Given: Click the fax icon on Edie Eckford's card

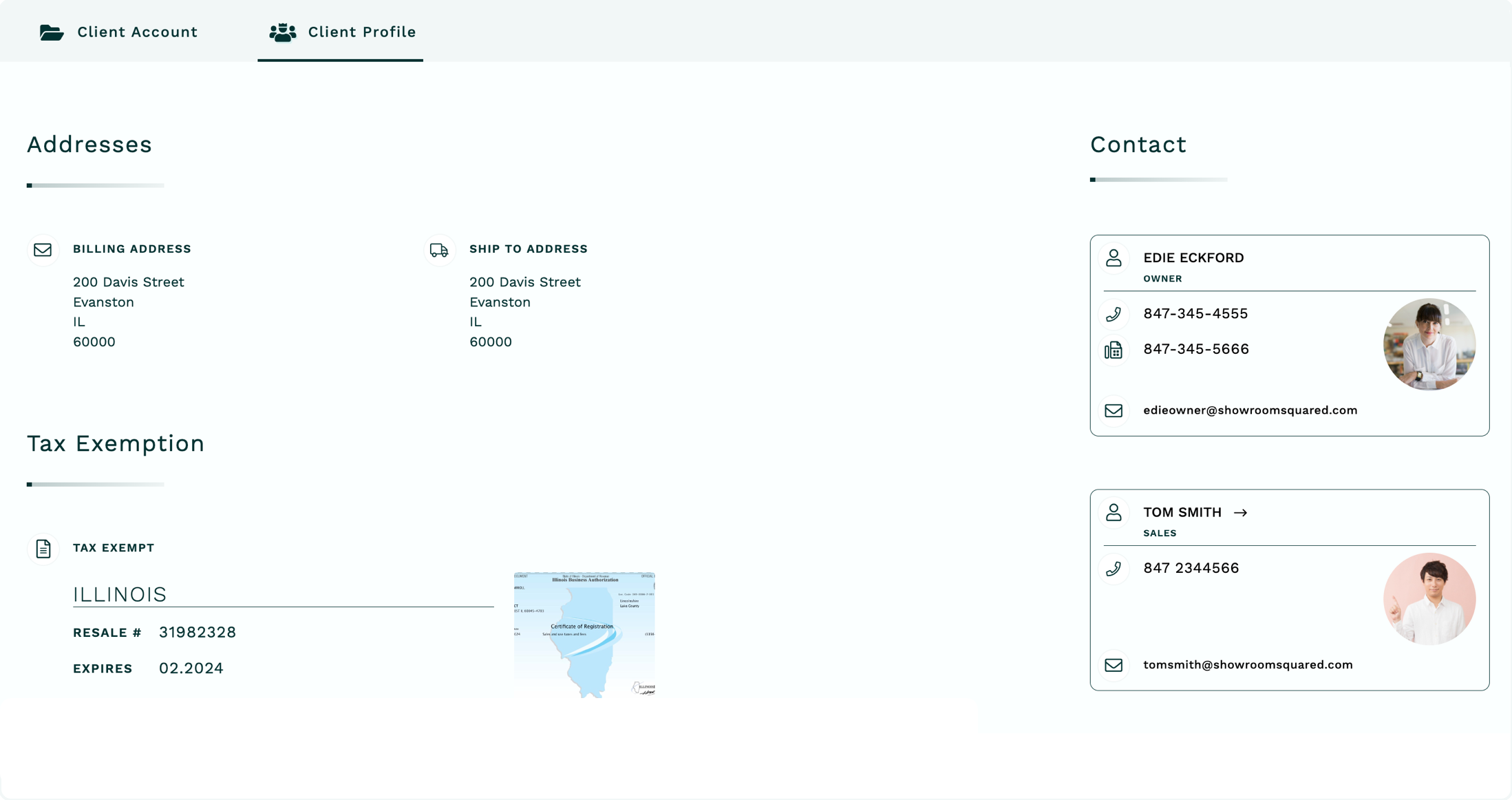Looking at the screenshot, I should (1114, 350).
